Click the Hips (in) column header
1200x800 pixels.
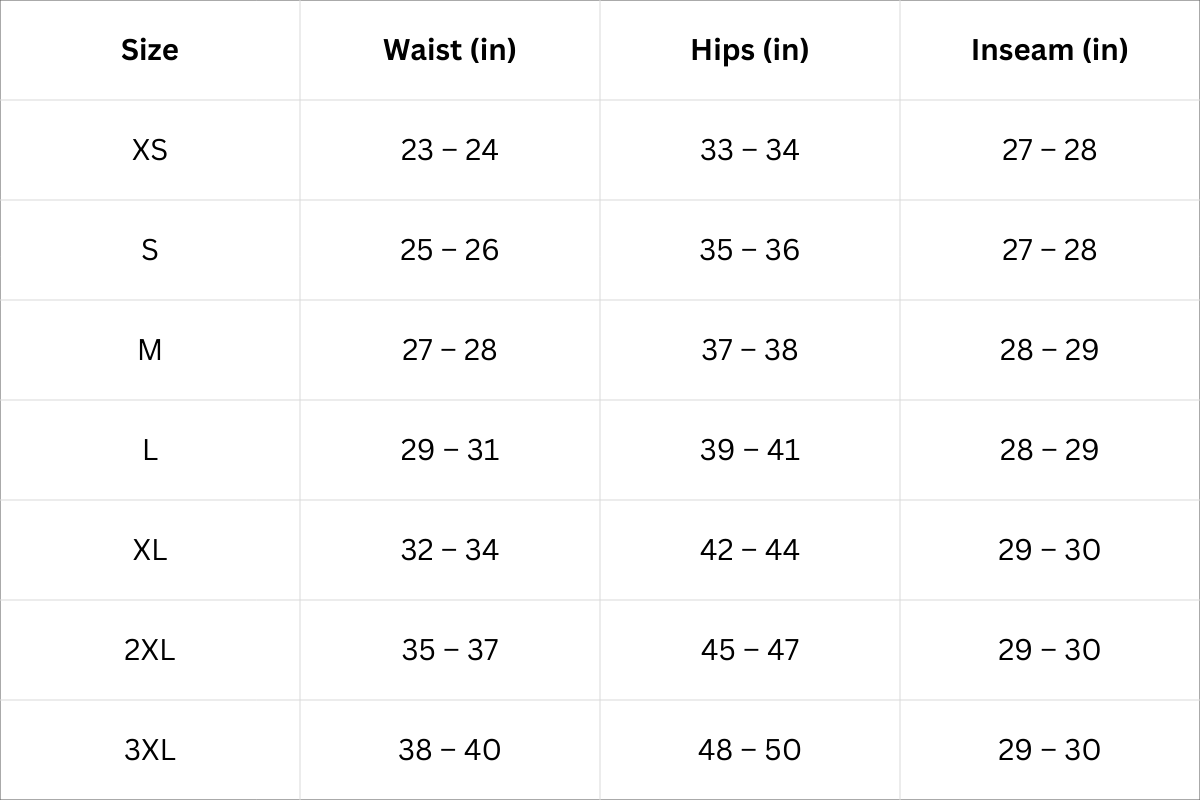pyautogui.click(x=749, y=50)
